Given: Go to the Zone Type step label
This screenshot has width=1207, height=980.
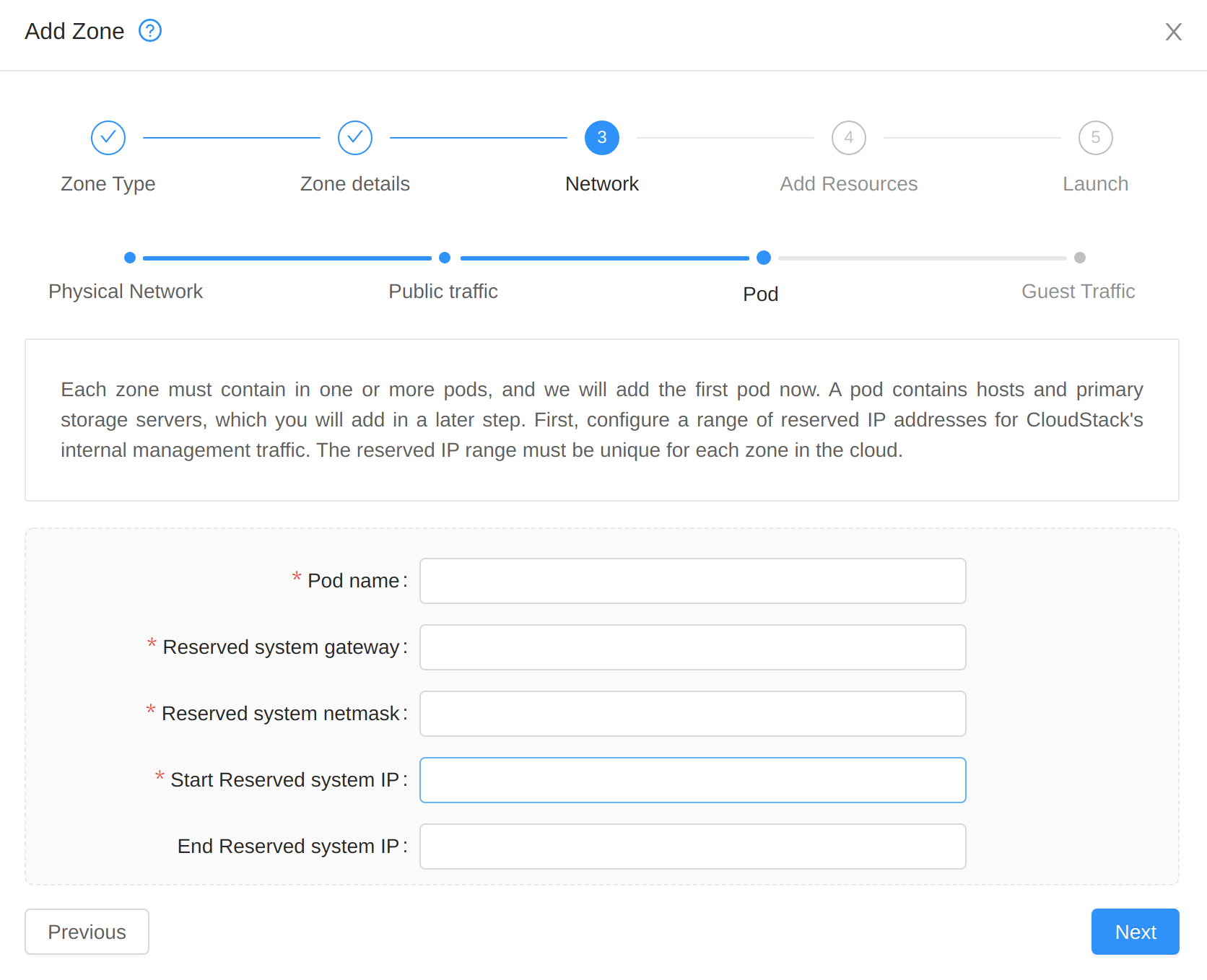Looking at the screenshot, I should click(108, 184).
